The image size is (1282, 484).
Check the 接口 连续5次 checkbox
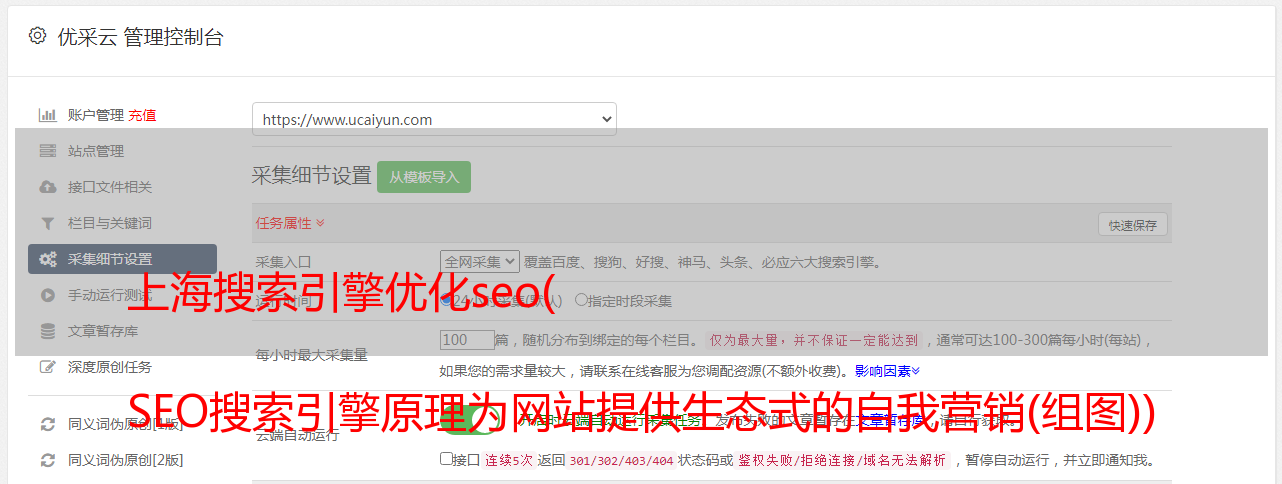pyautogui.click(x=446, y=460)
